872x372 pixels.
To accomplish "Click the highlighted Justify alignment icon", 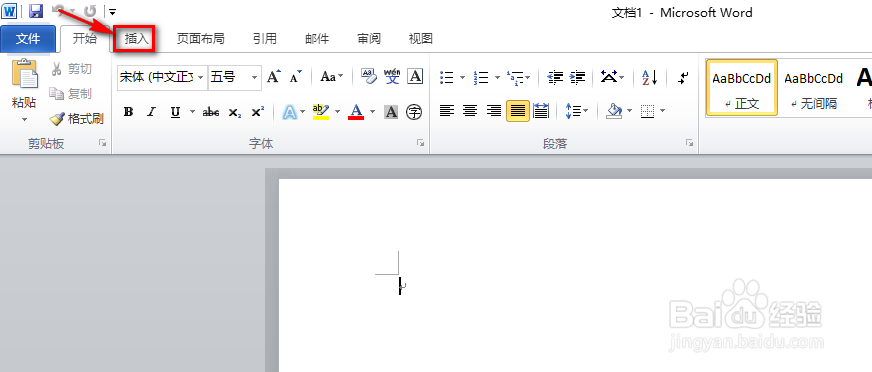I will pos(518,111).
